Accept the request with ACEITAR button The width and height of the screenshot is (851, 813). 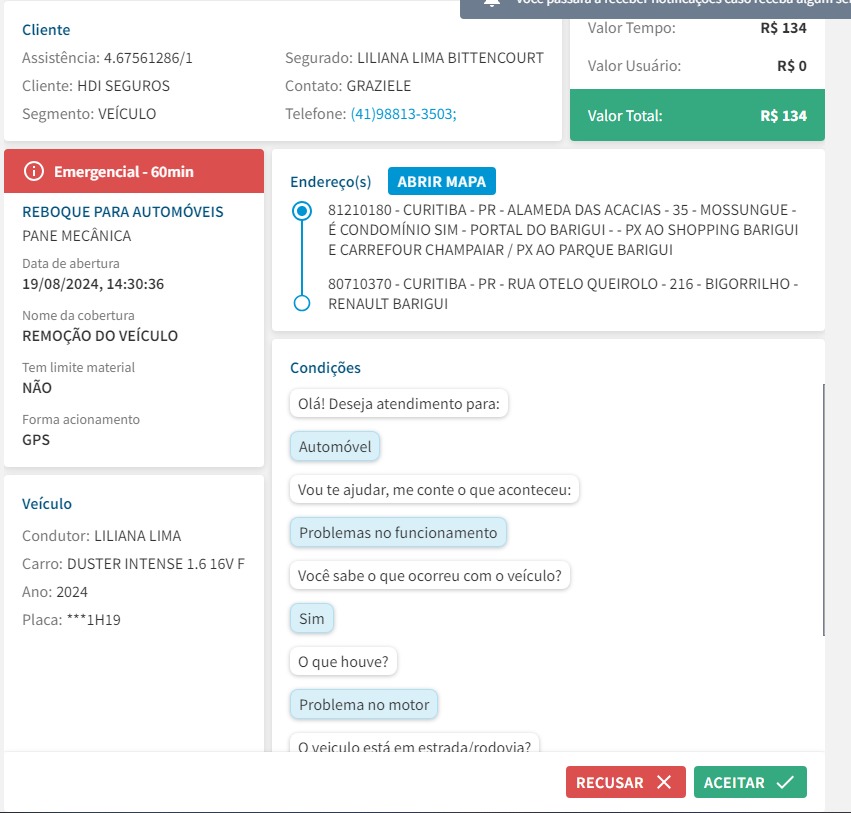(750, 783)
